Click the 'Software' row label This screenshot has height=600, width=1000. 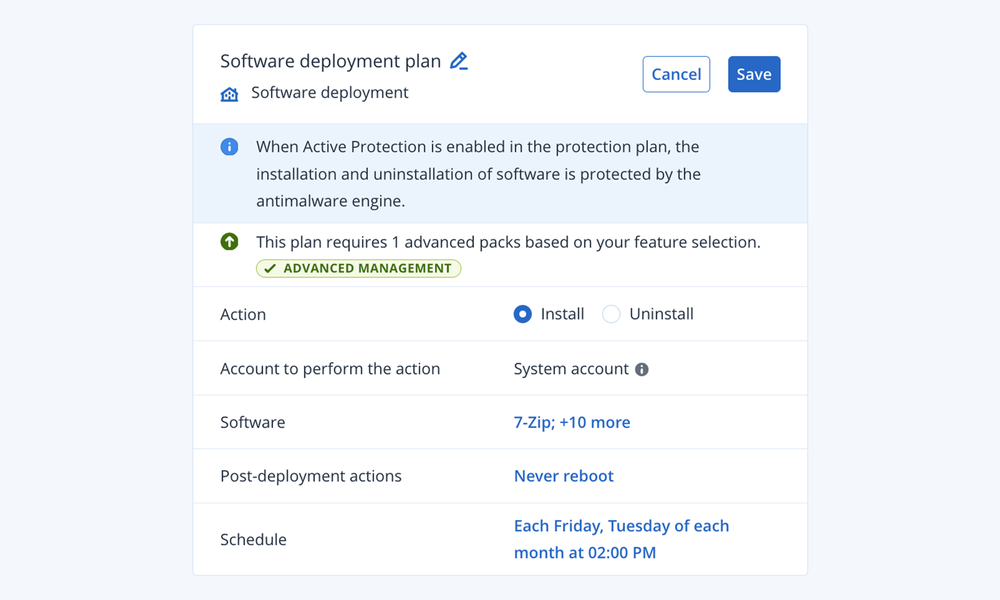pos(253,422)
